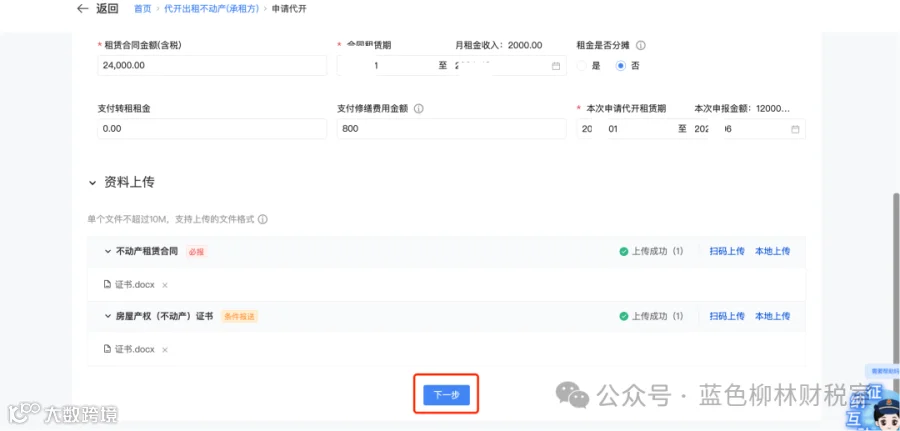
Task: Click green success icon for 房屋产权（不动产）证书
Action: coord(623,316)
